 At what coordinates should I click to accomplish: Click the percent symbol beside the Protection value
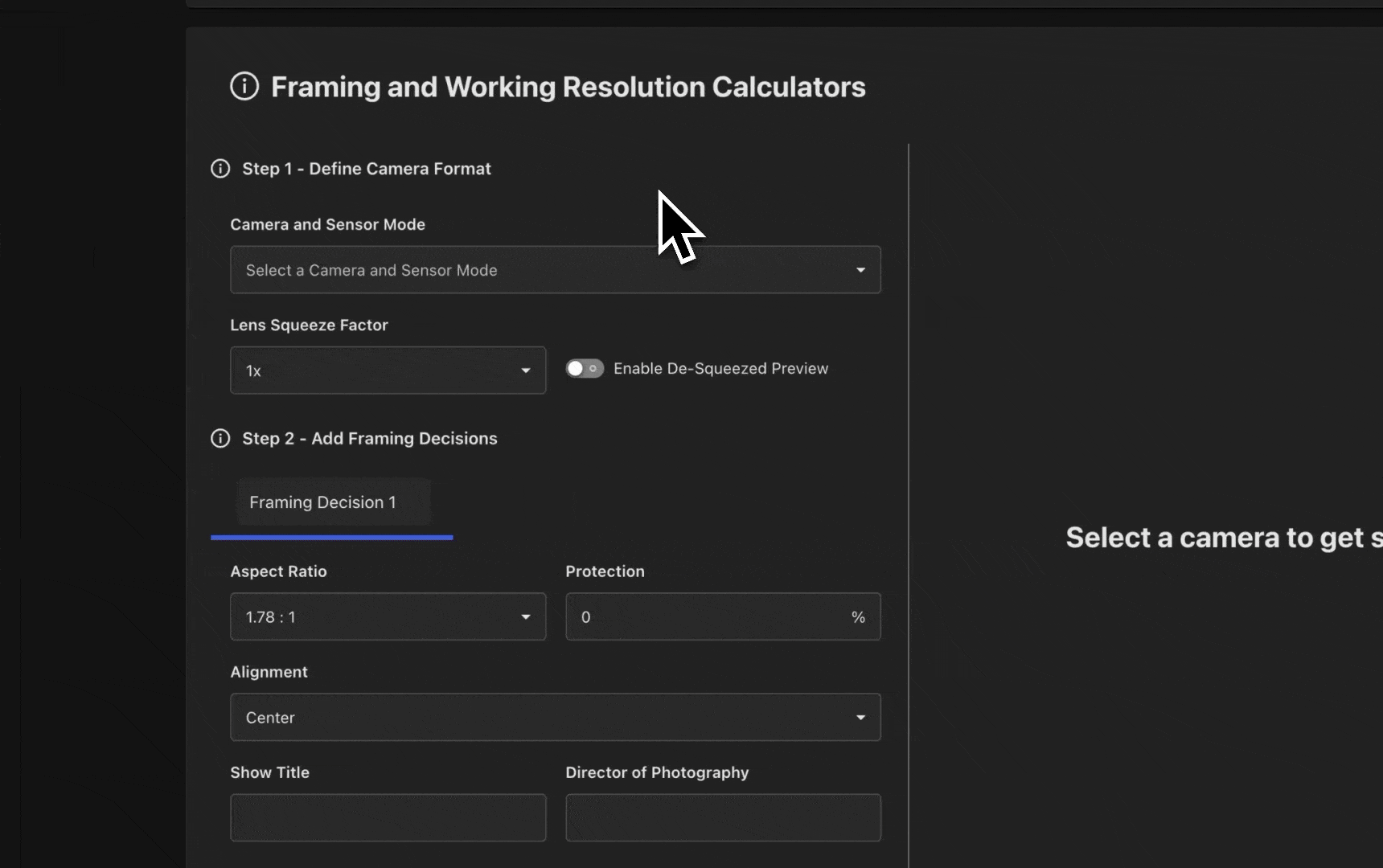[x=859, y=617]
